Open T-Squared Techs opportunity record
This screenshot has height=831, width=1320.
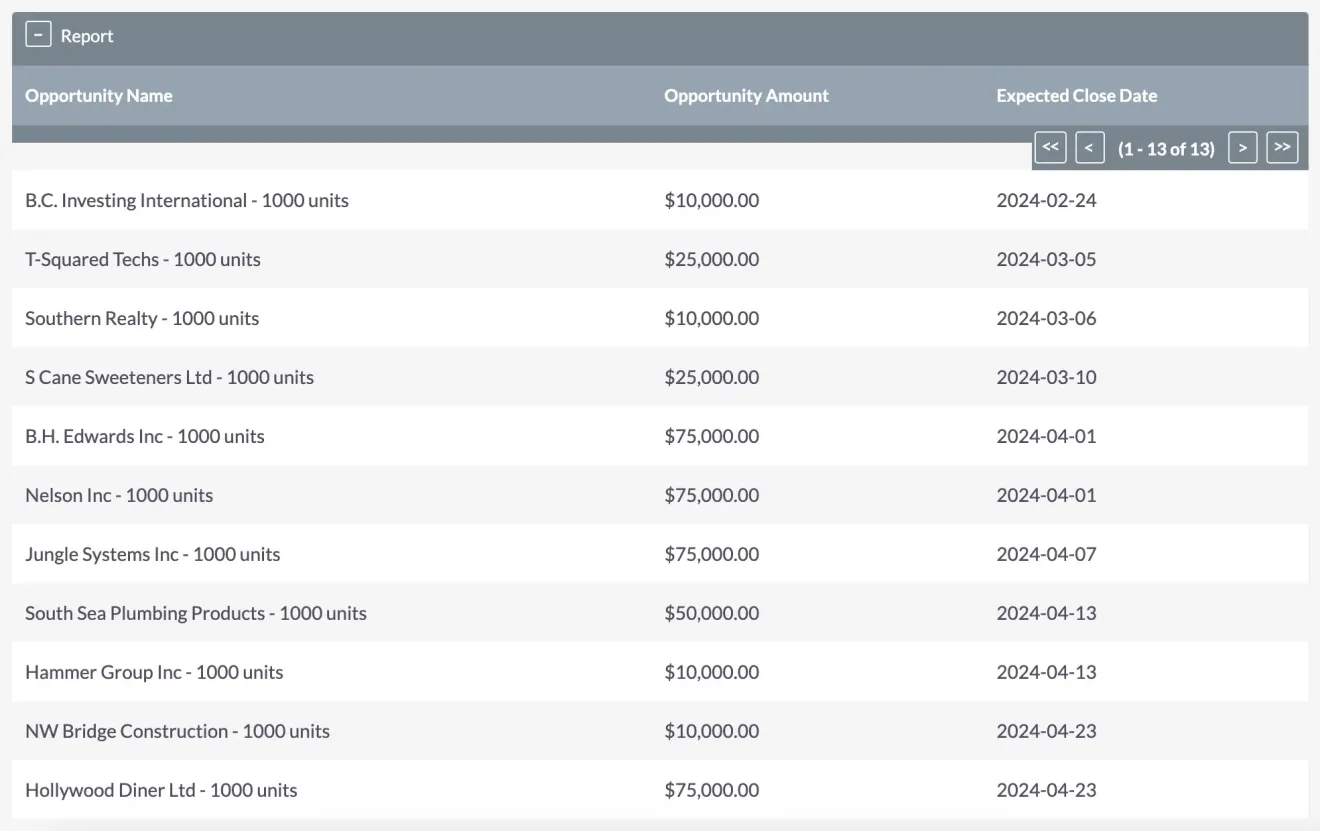click(x=143, y=259)
